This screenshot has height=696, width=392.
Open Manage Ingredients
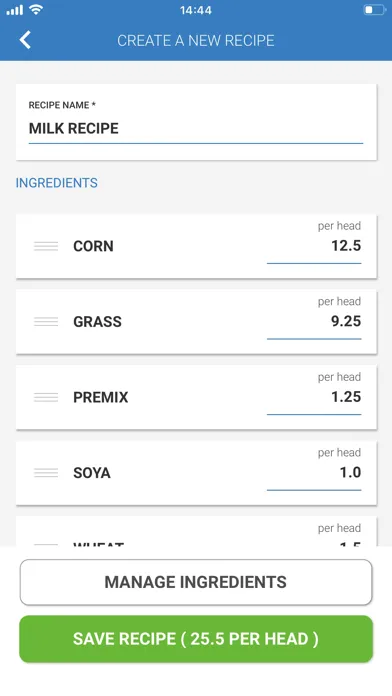pos(196,582)
